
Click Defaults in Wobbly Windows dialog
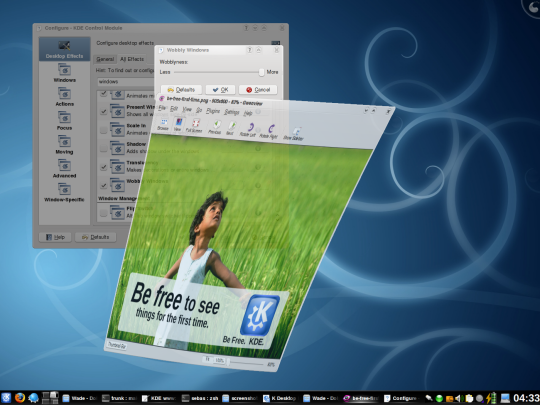pos(181,90)
